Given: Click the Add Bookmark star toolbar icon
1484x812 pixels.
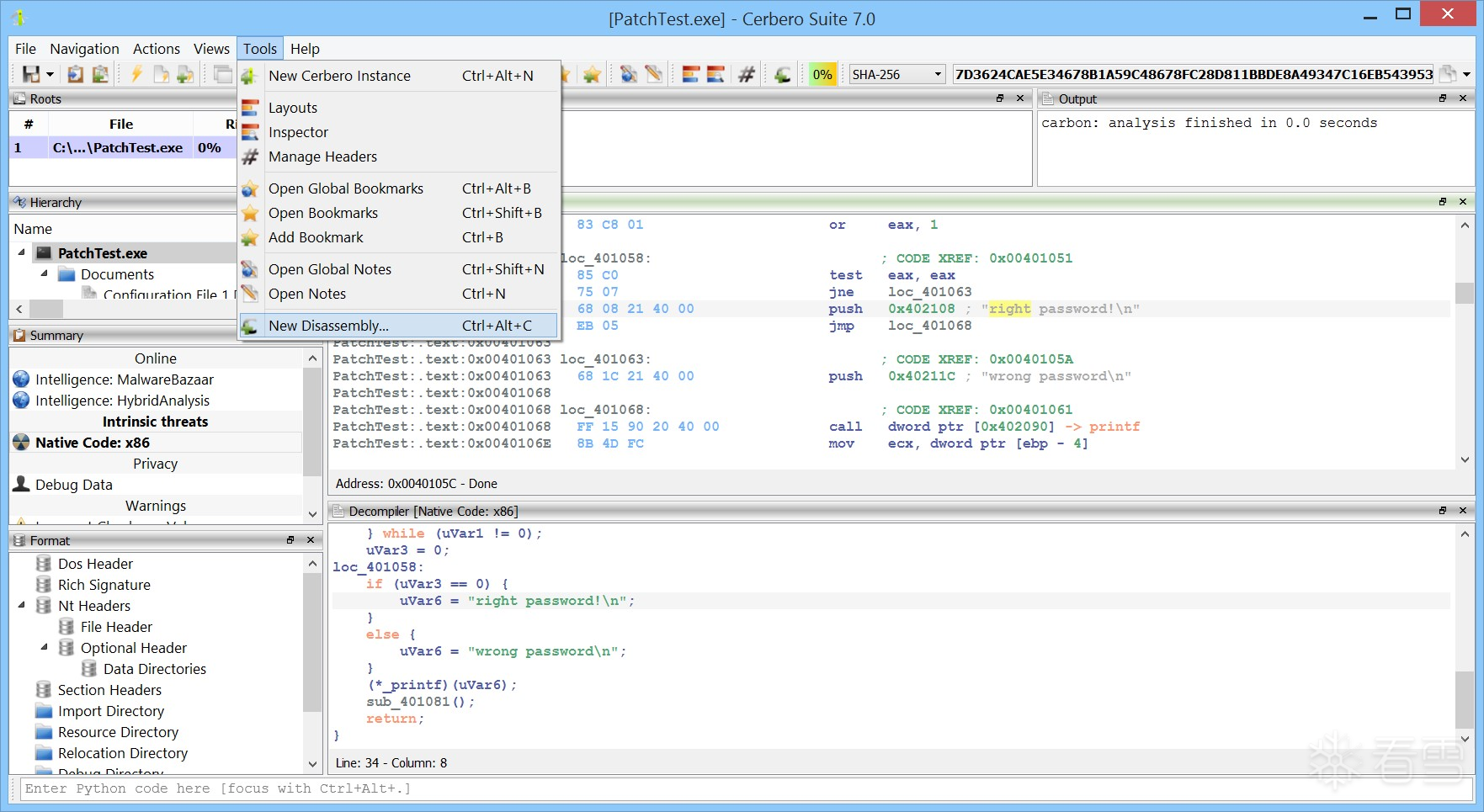Looking at the screenshot, I should 592,75.
